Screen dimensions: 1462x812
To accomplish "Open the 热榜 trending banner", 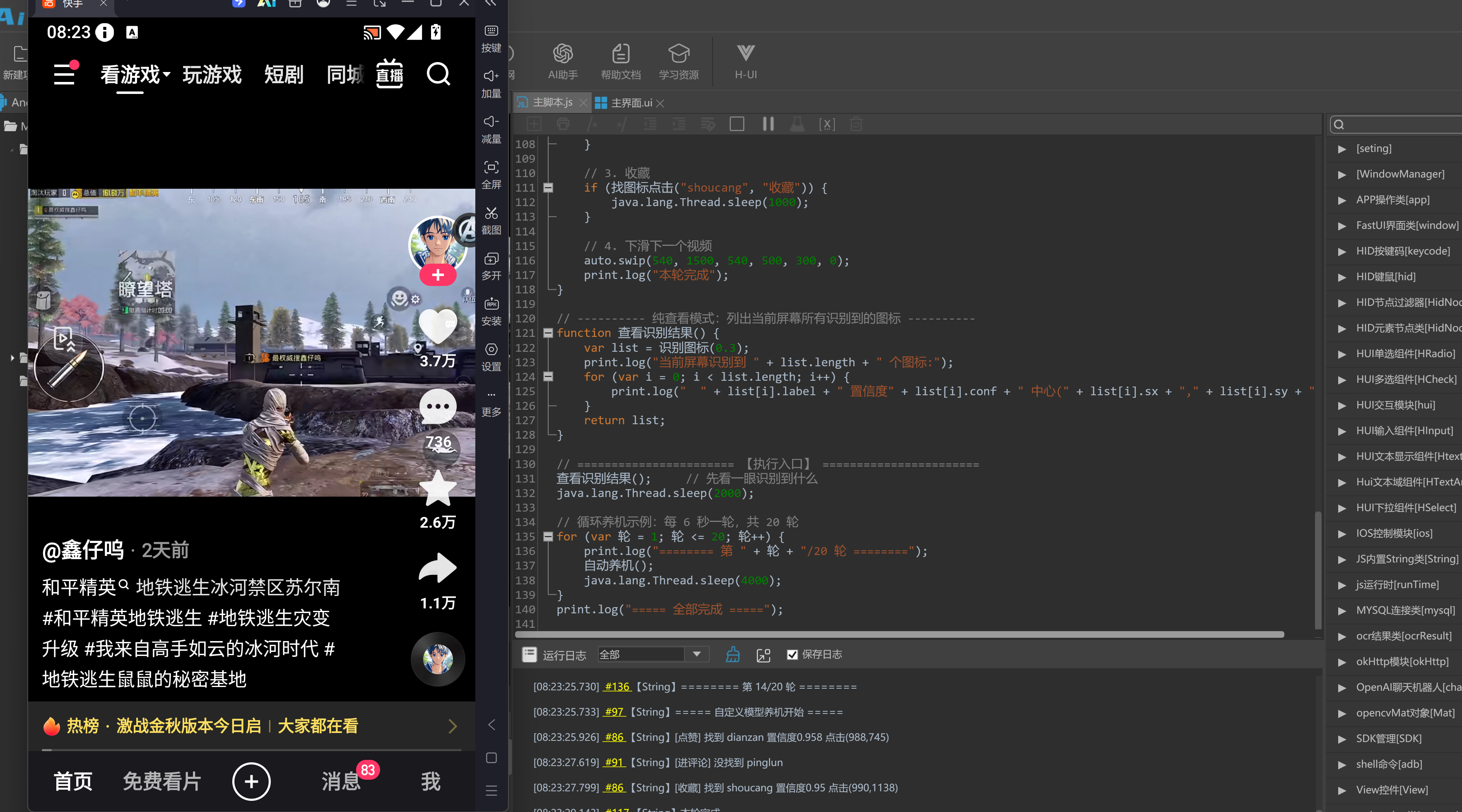I will [251, 726].
